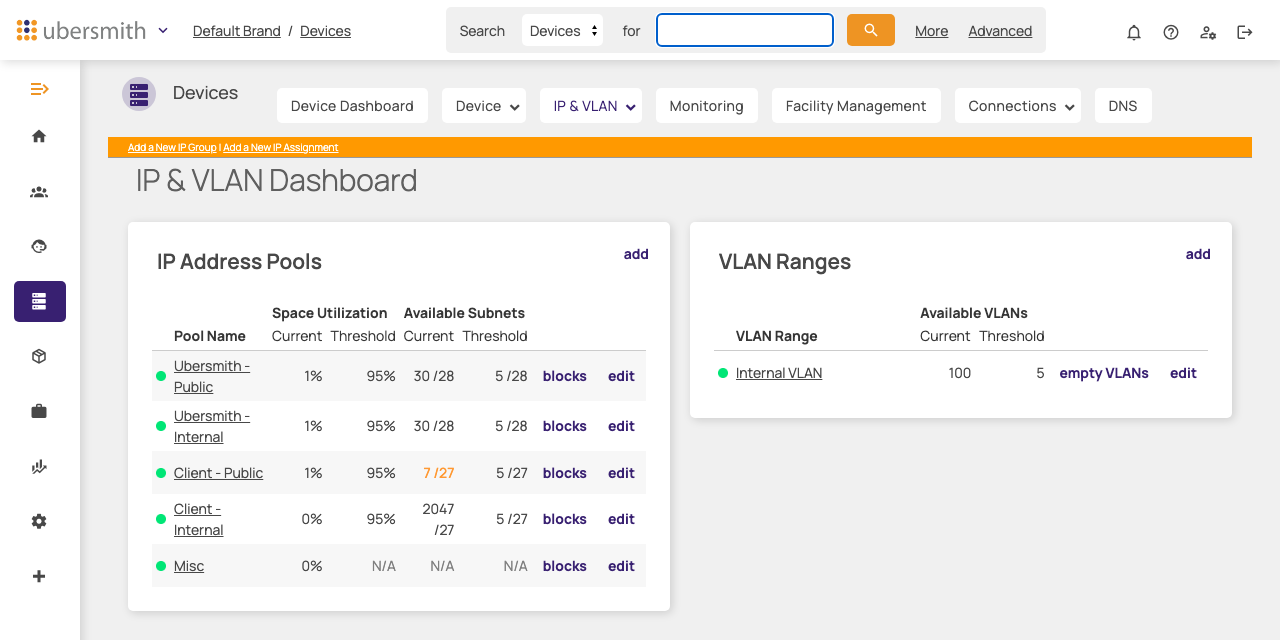Click green status dot for Internal VLAN
Viewport: 1280px width, 640px height.
click(x=723, y=373)
